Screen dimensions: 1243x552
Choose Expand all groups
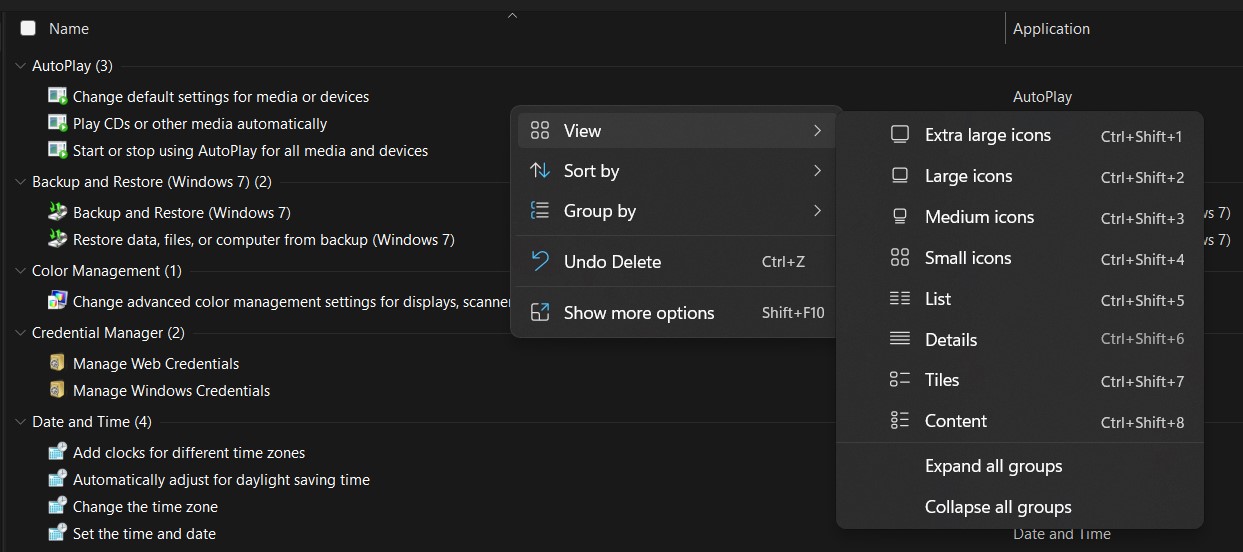993,466
